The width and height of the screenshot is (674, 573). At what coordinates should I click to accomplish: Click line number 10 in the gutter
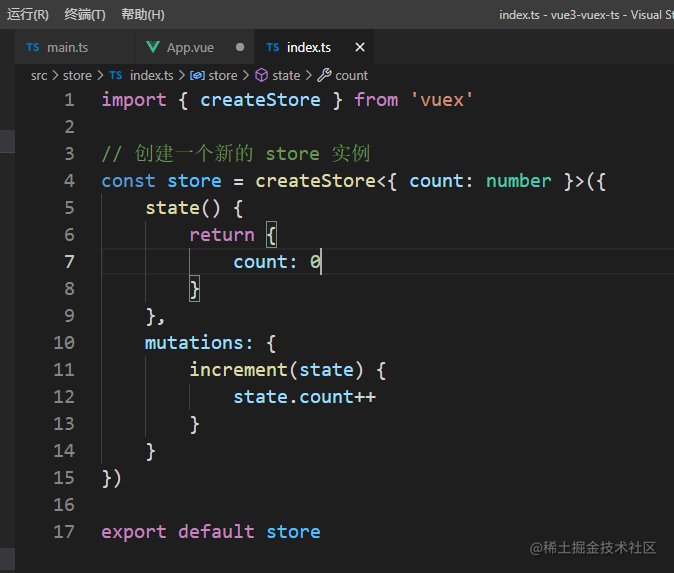click(64, 343)
